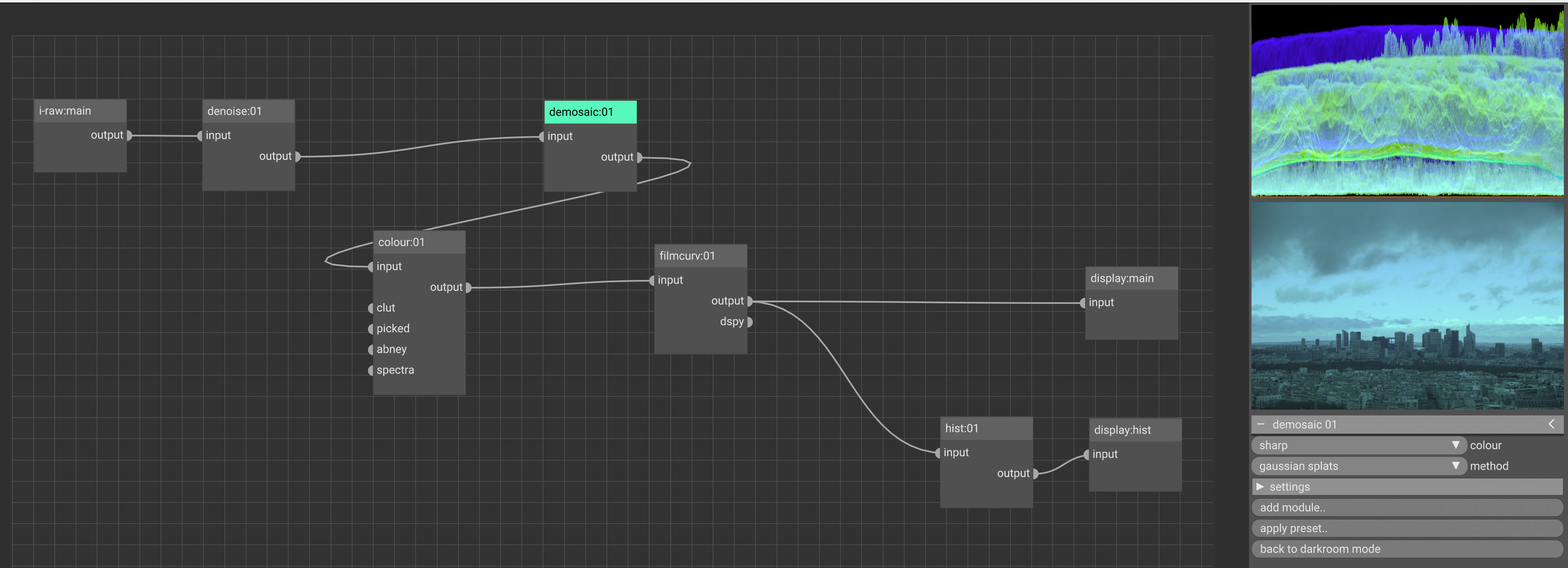Click the denoise:01 input connector

pos(200,136)
